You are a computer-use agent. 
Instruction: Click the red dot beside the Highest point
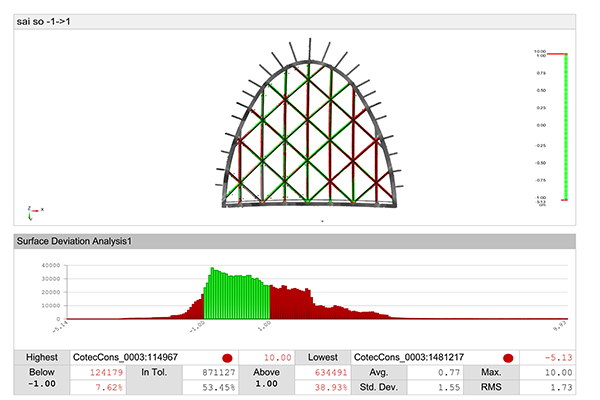tap(227, 357)
